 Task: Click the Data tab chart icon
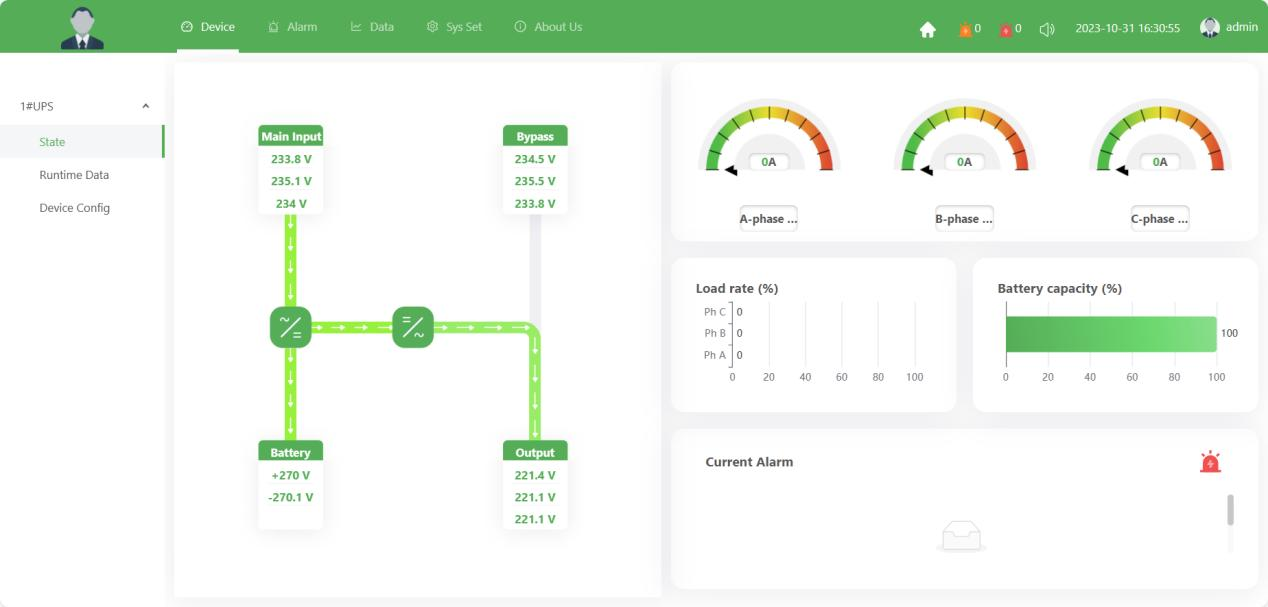point(356,27)
